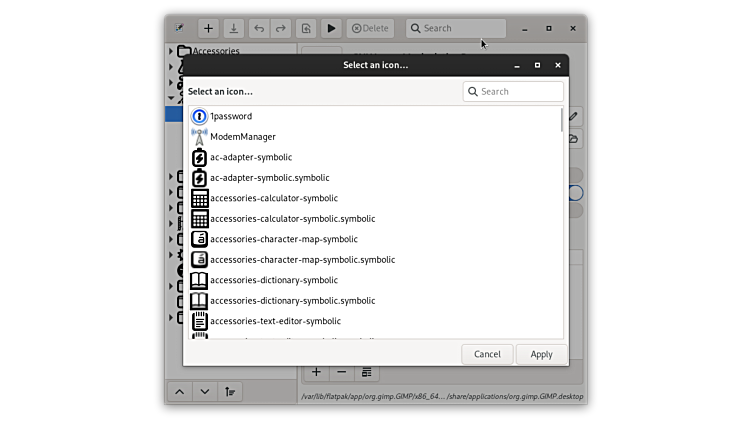752x423 pixels.
Task: Choose the ModemManager icon
Action: [x=242, y=136]
